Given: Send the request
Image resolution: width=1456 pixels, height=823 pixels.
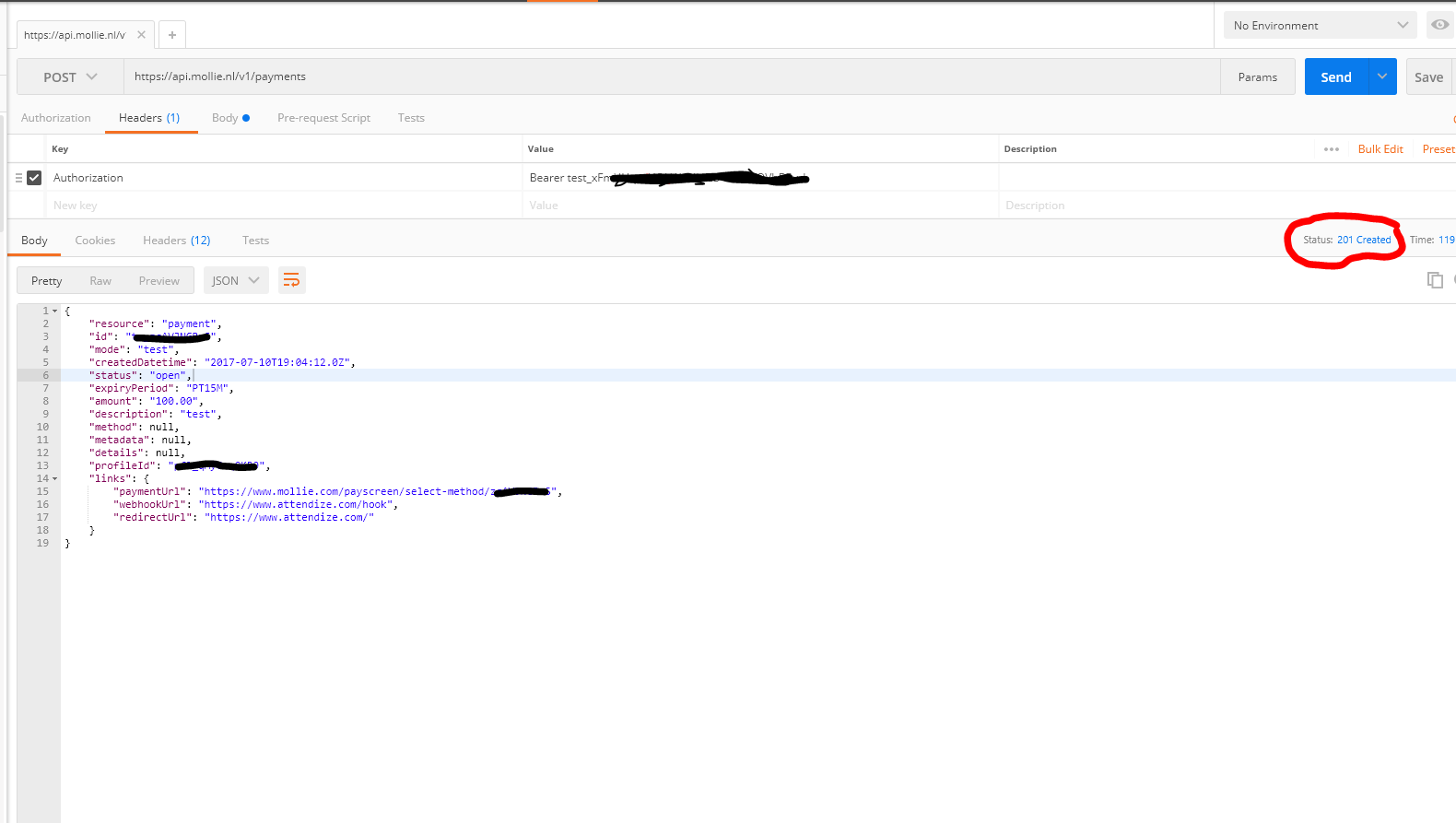Looking at the screenshot, I should (x=1336, y=77).
